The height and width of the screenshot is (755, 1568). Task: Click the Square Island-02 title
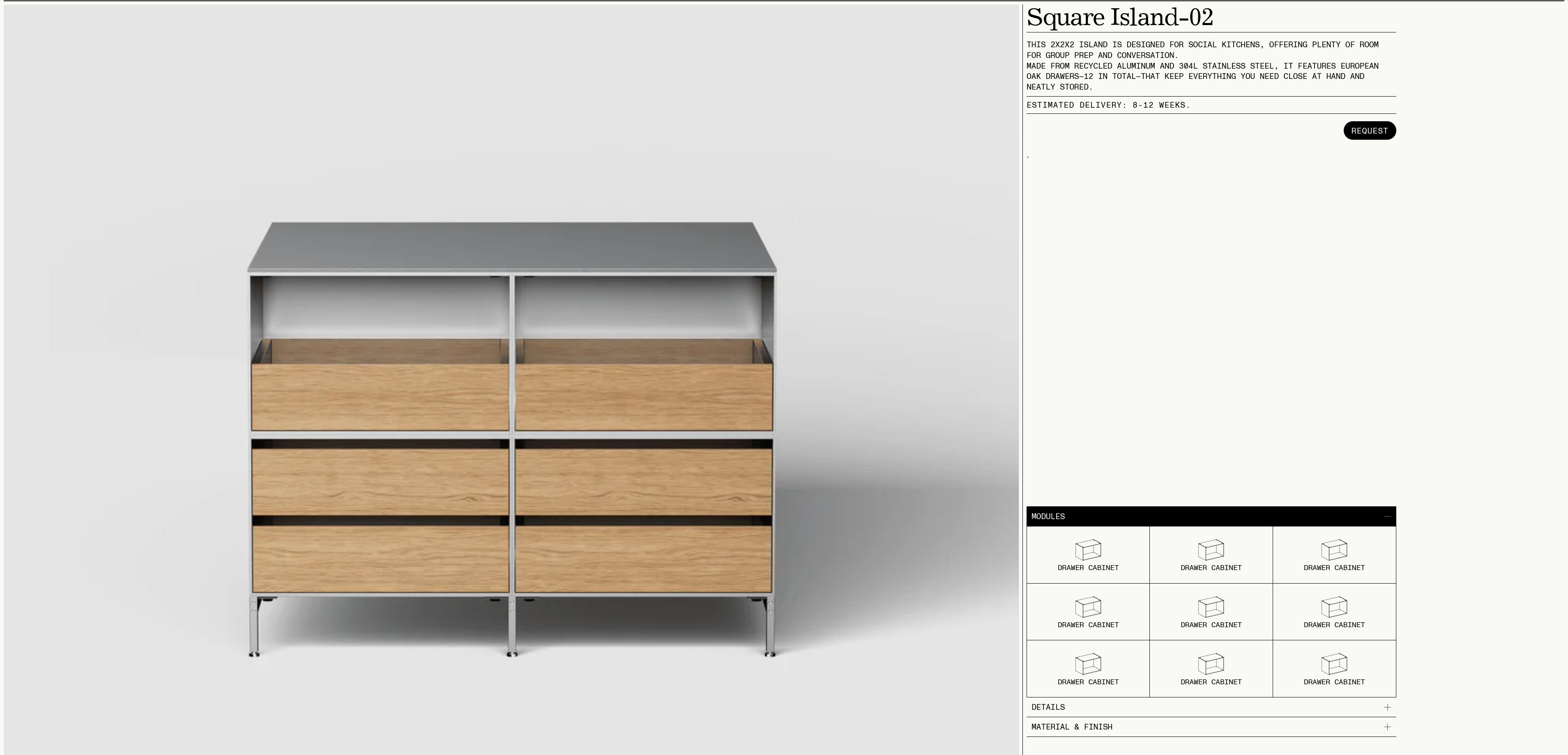pyautogui.click(x=1119, y=17)
